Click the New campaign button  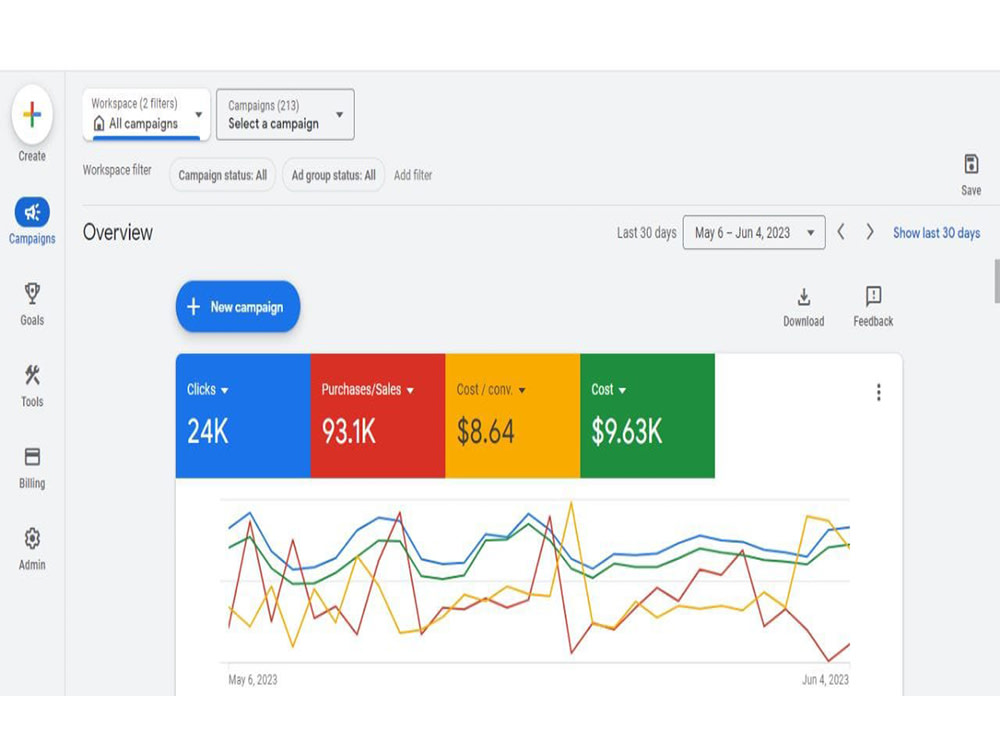coord(238,307)
